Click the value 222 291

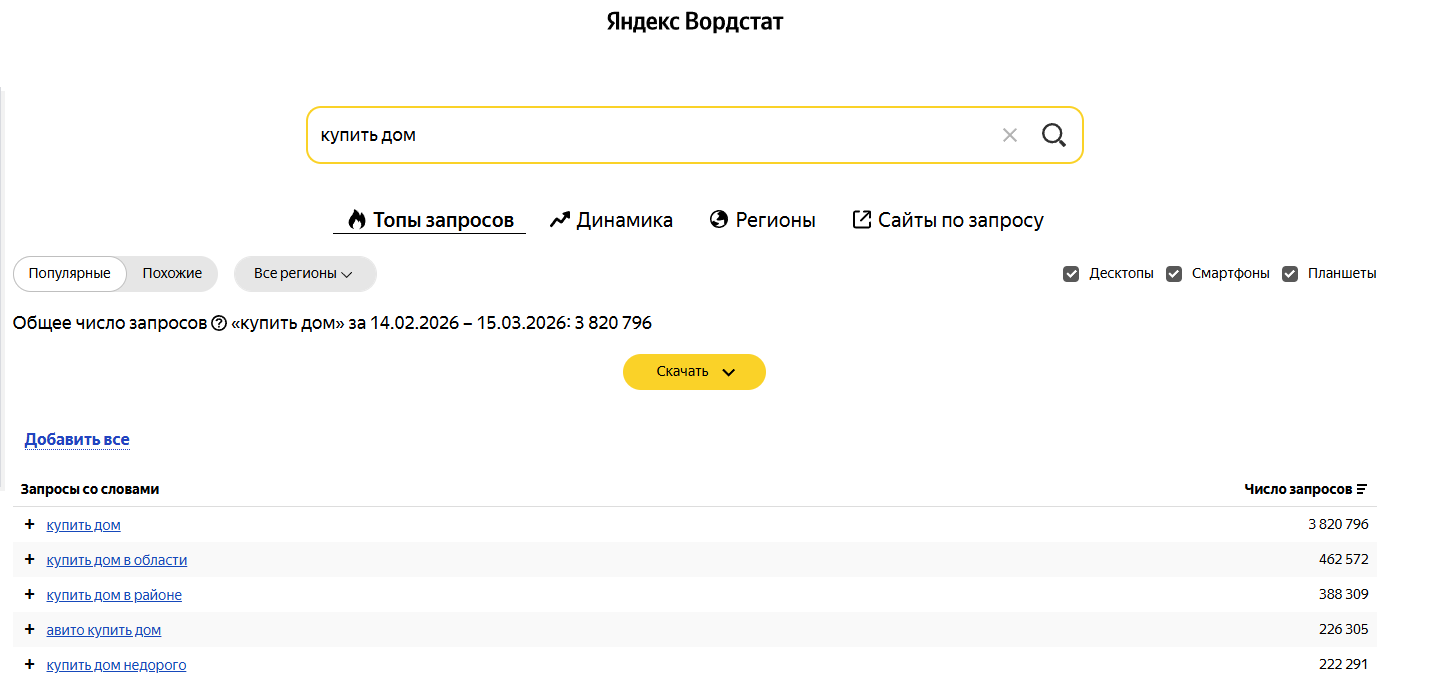point(1344,664)
